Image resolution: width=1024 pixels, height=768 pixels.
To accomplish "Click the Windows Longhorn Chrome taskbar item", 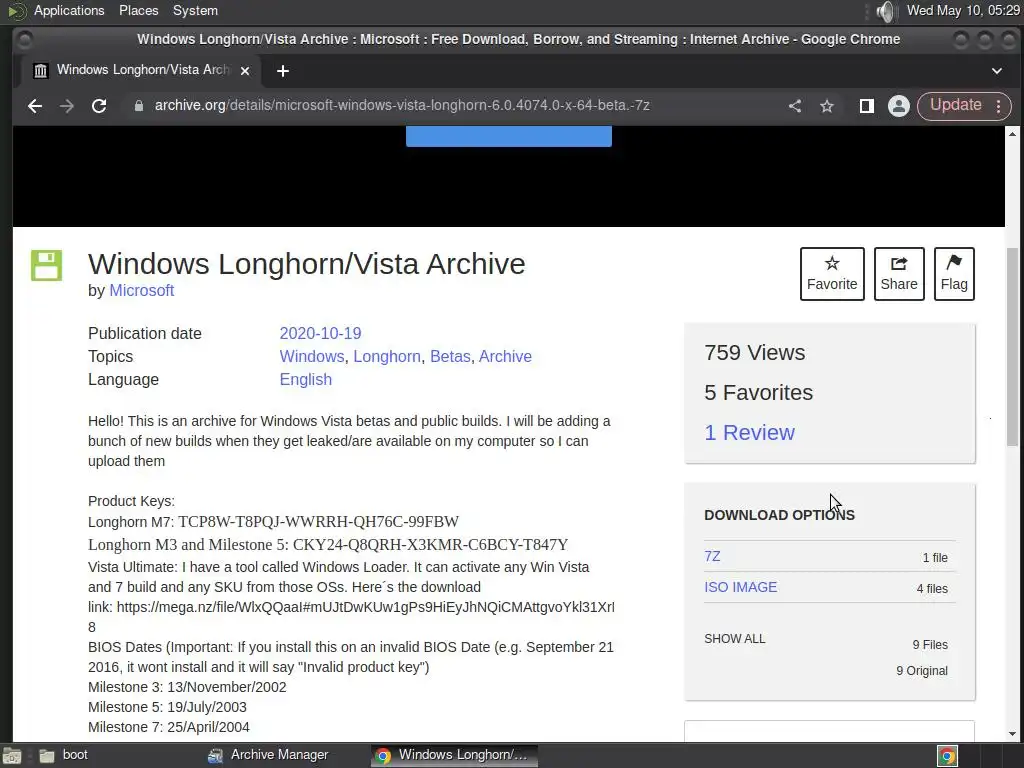I will click(455, 755).
